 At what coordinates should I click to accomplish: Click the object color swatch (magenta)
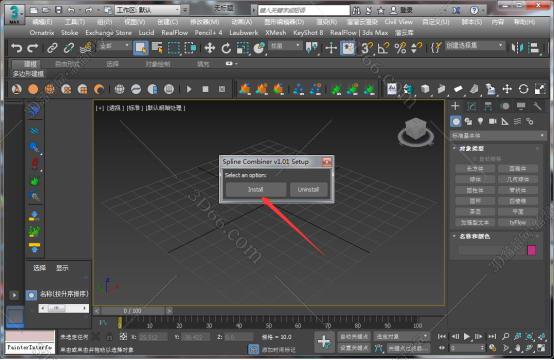tap(532, 250)
